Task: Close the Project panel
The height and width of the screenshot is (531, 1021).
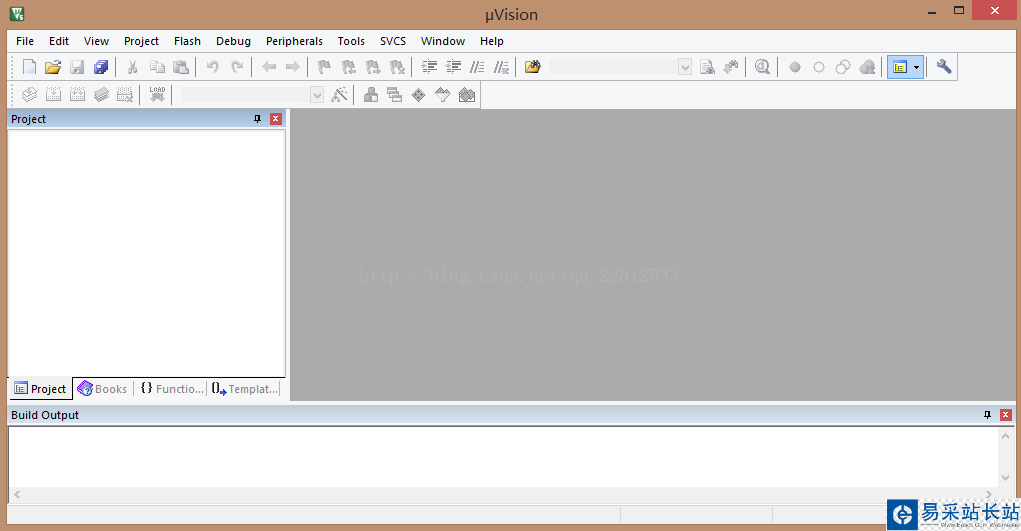Action: [x=275, y=119]
